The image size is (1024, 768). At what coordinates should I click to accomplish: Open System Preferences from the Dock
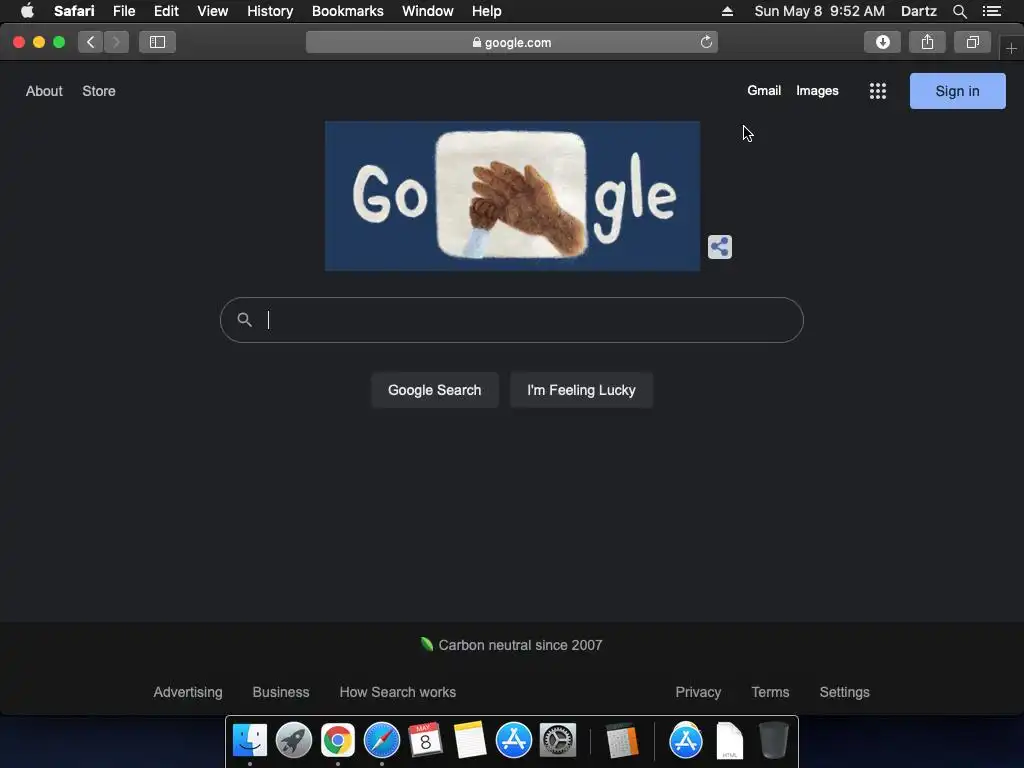click(558, 740)
